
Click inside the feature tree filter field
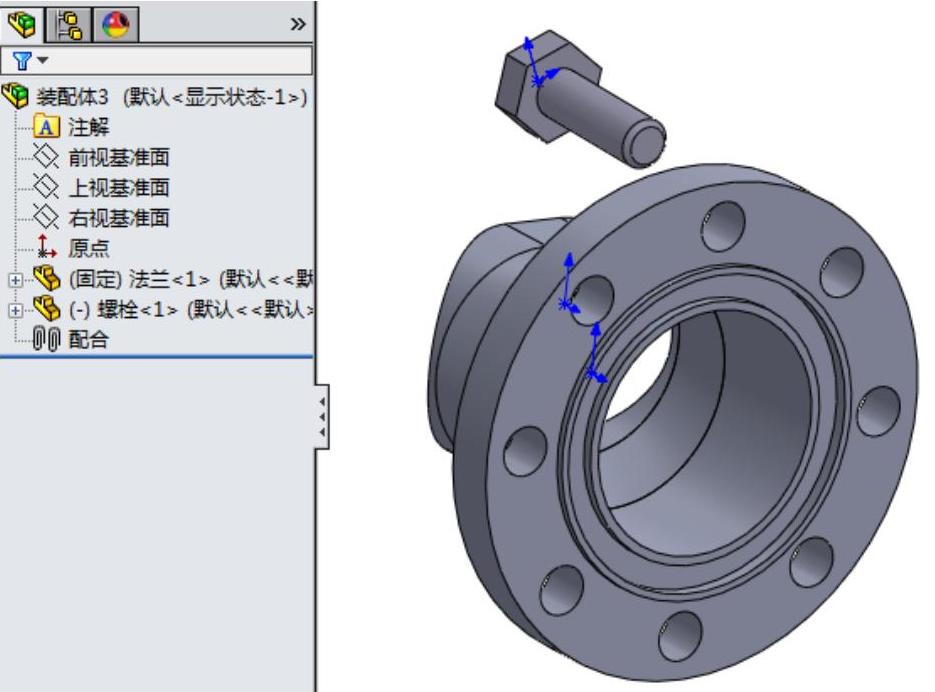click(156, 61)
